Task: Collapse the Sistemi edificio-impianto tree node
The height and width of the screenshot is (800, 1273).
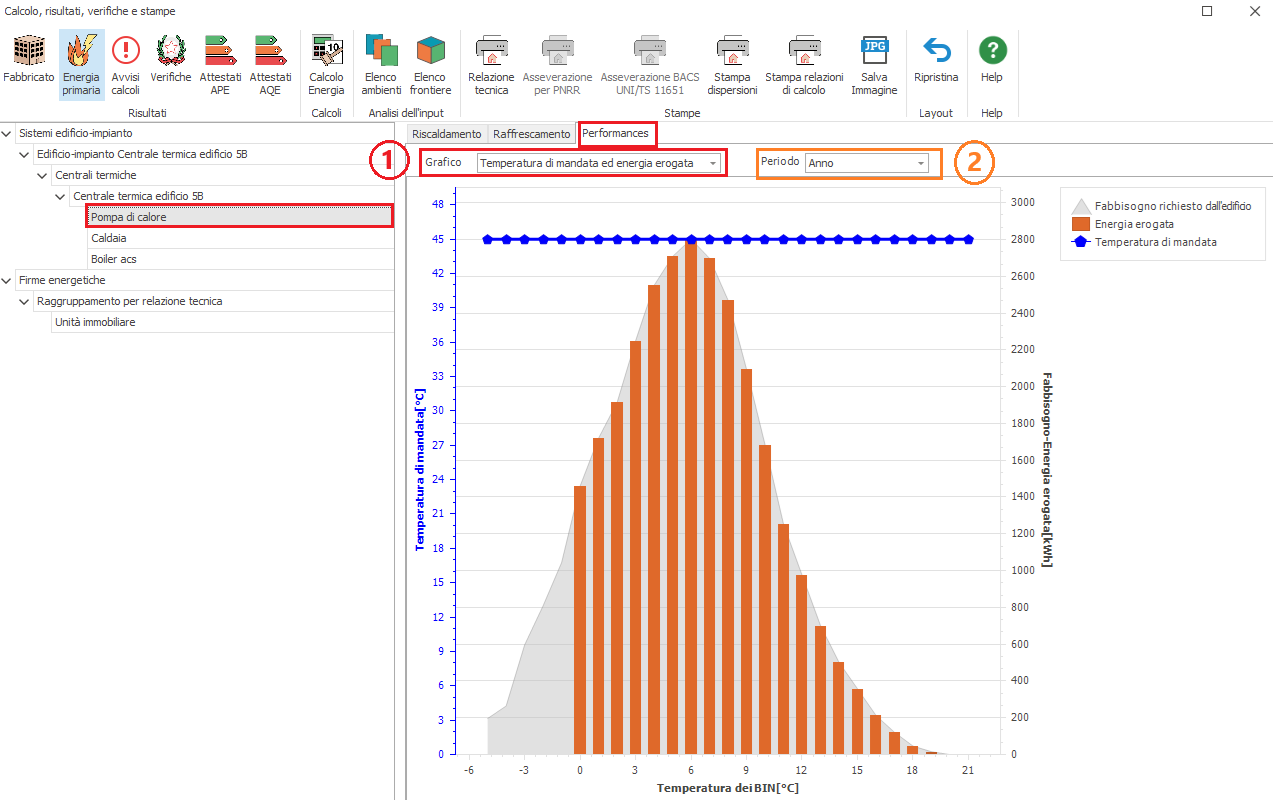Action: [8, 133]
